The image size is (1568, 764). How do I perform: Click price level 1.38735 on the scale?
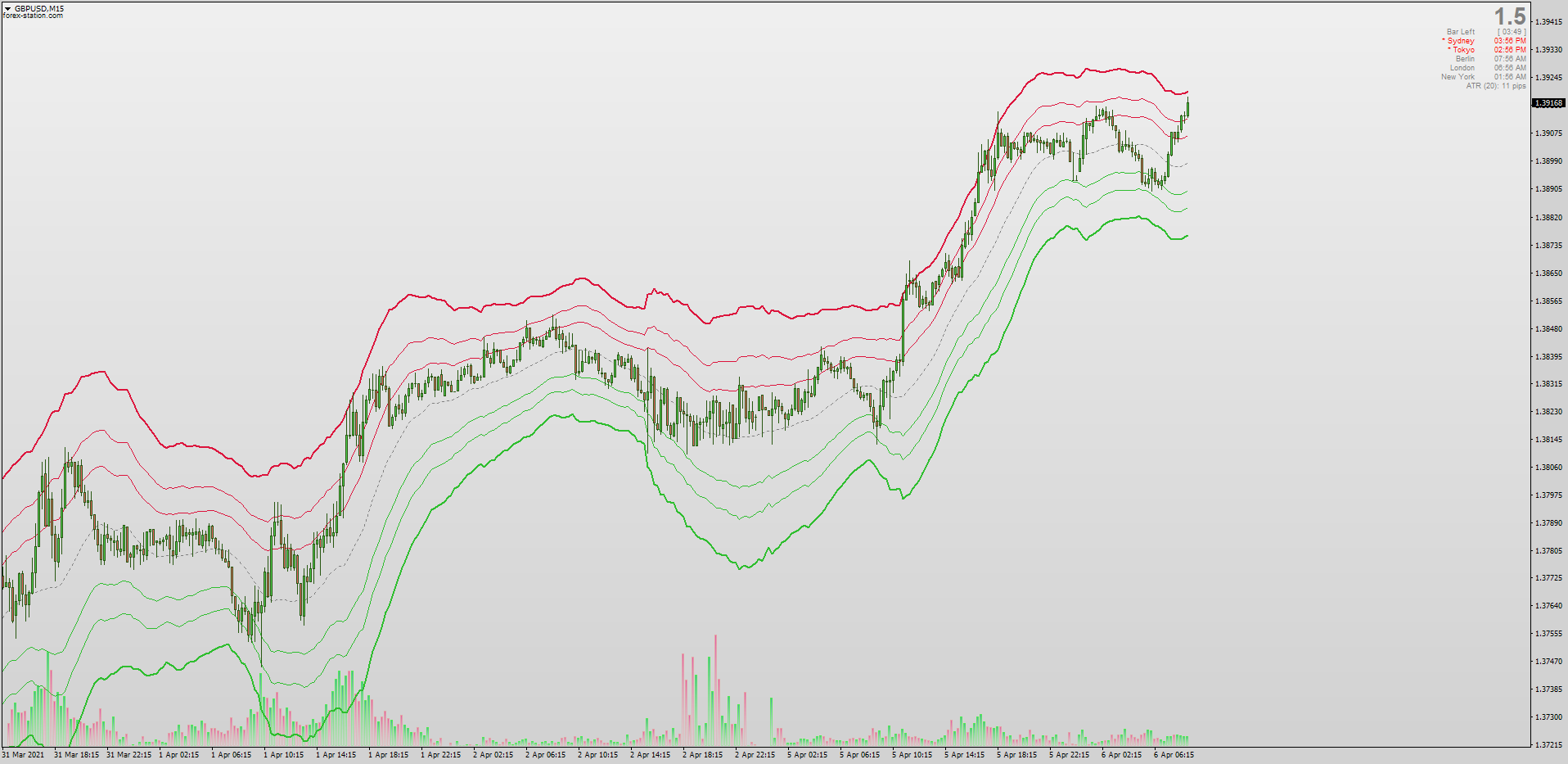coord(1549,246)
